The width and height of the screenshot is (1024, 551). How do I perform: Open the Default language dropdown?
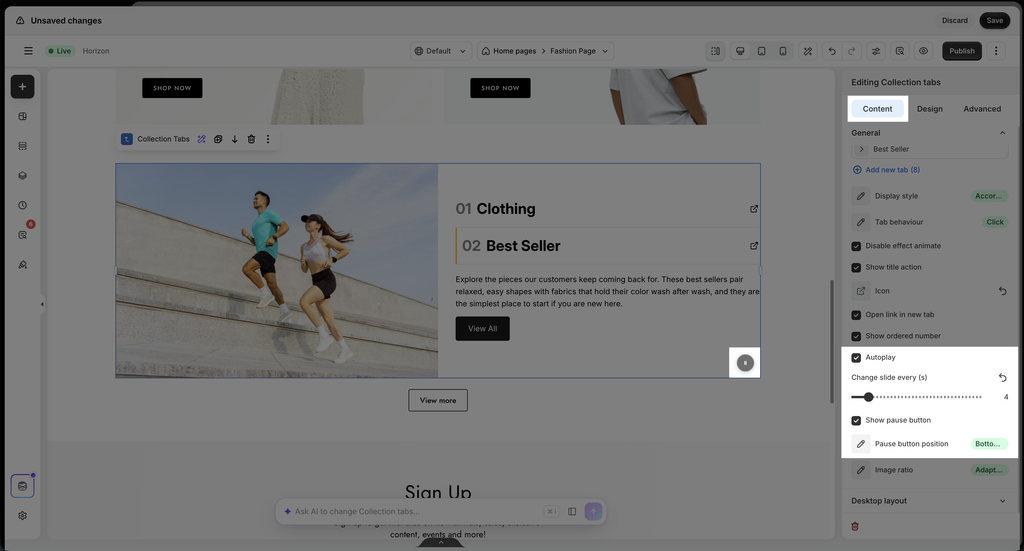click(440, 51)
